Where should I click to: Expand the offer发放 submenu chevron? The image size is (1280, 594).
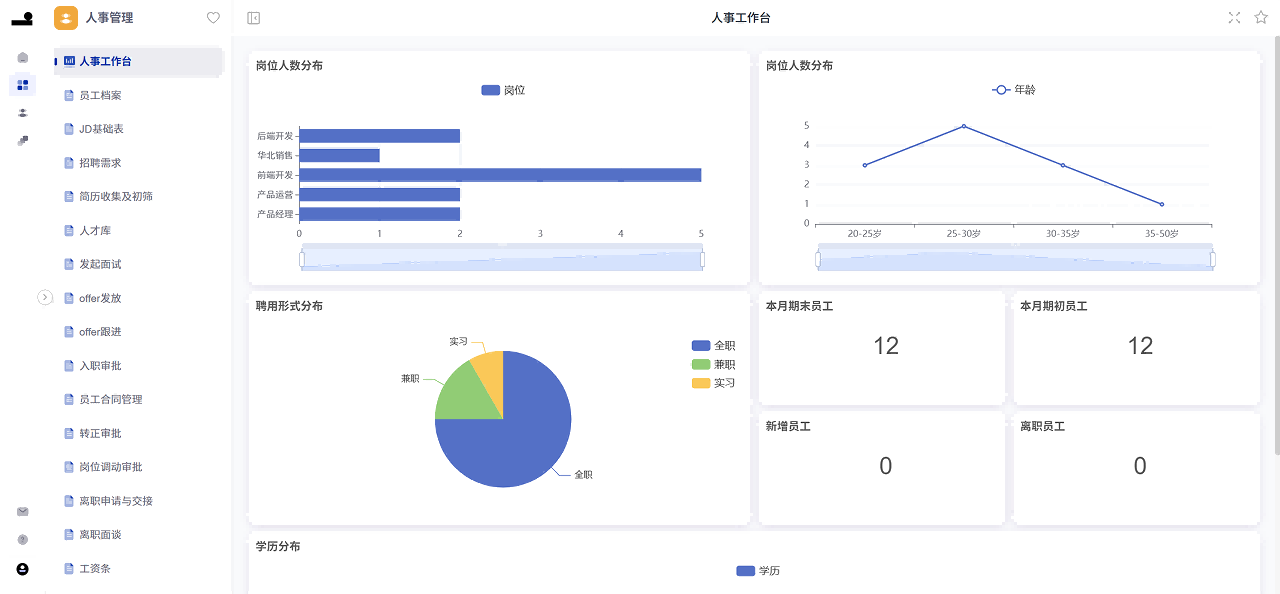click(45, 297)
